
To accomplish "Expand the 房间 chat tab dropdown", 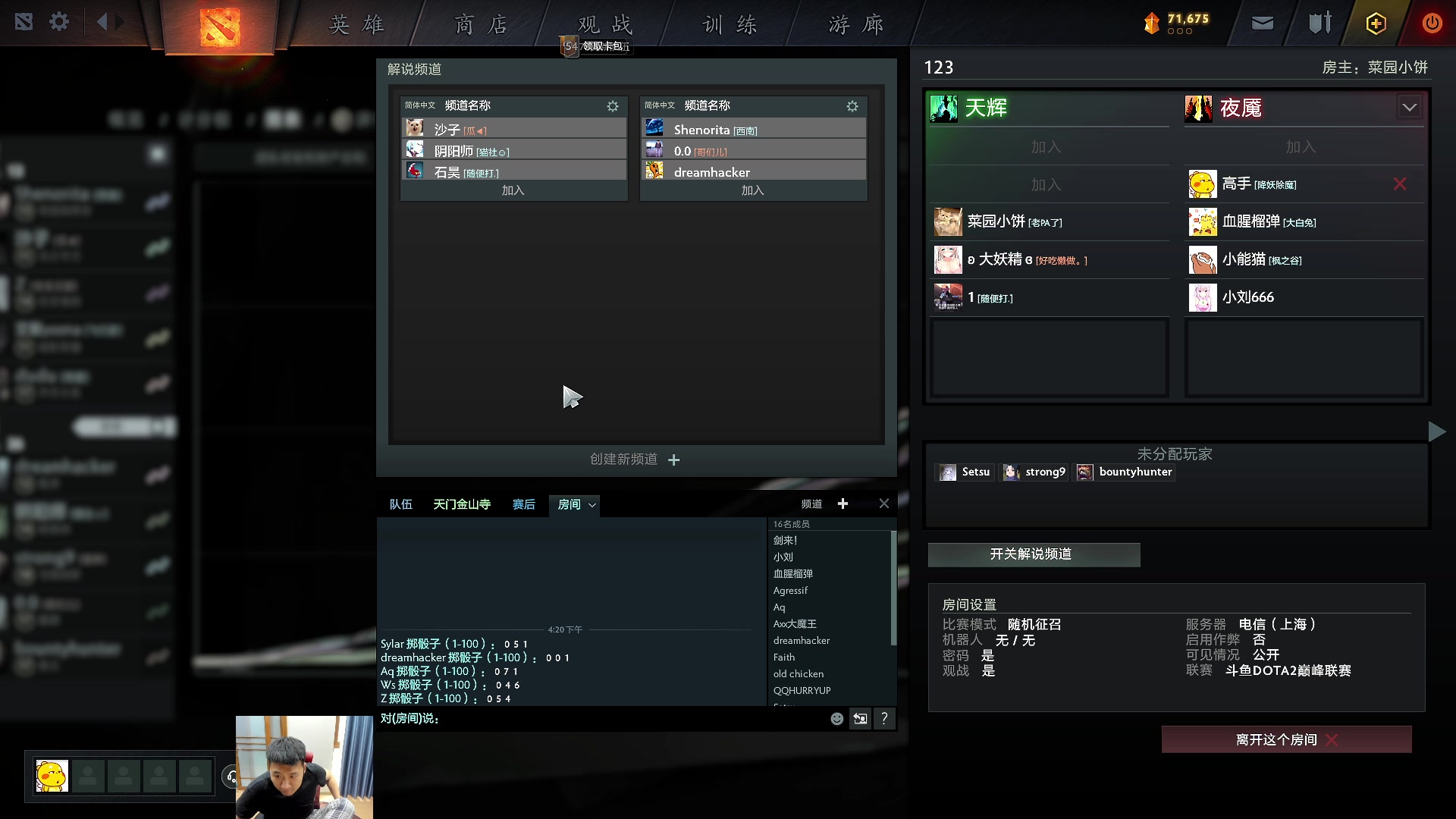I will [x=592, y=505].
